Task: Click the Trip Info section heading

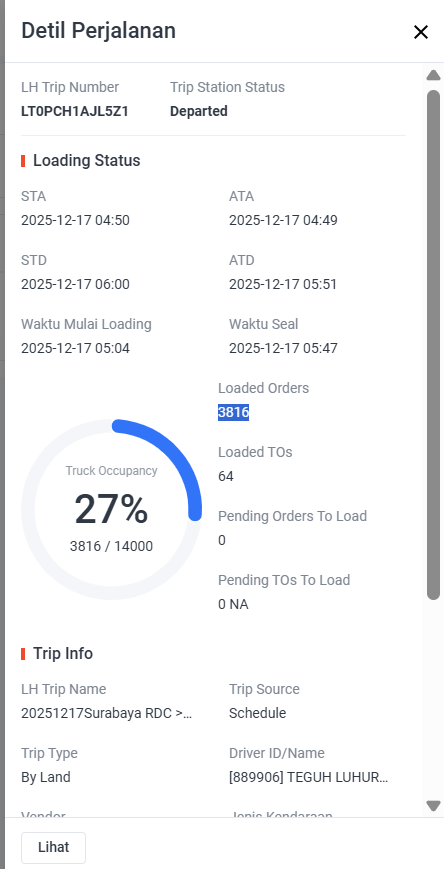Action: click(63, 653)
